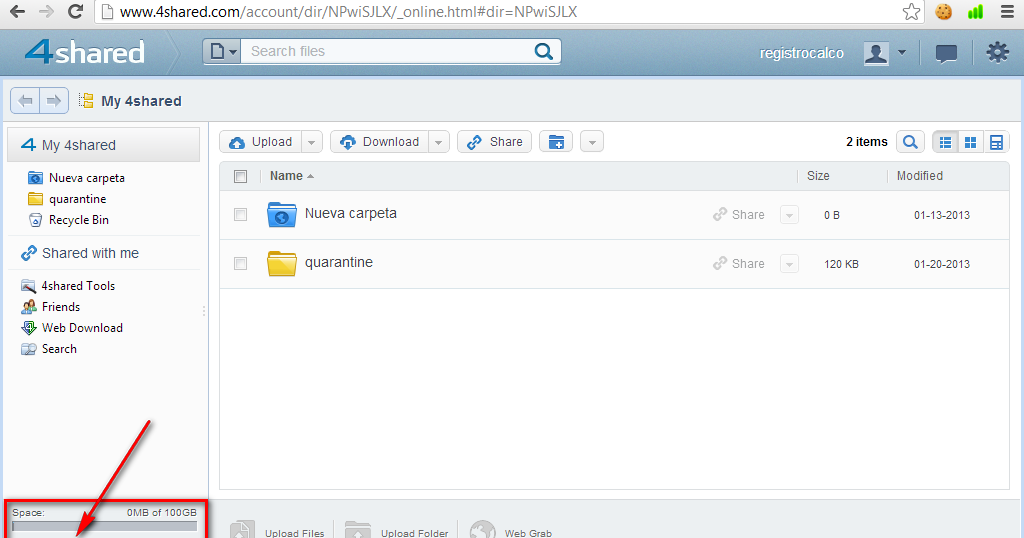Click the file list search magnifier button

click(910, 142)
